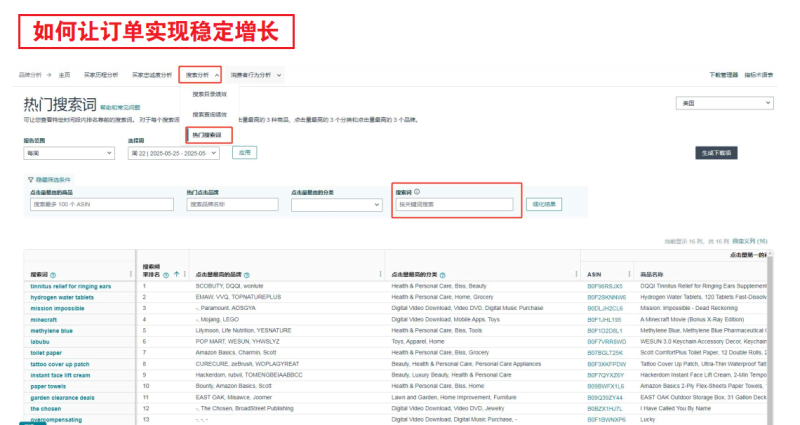Select 热门搜索词 from the dropdown menu

pyautogui.click(x=208, y=134)
